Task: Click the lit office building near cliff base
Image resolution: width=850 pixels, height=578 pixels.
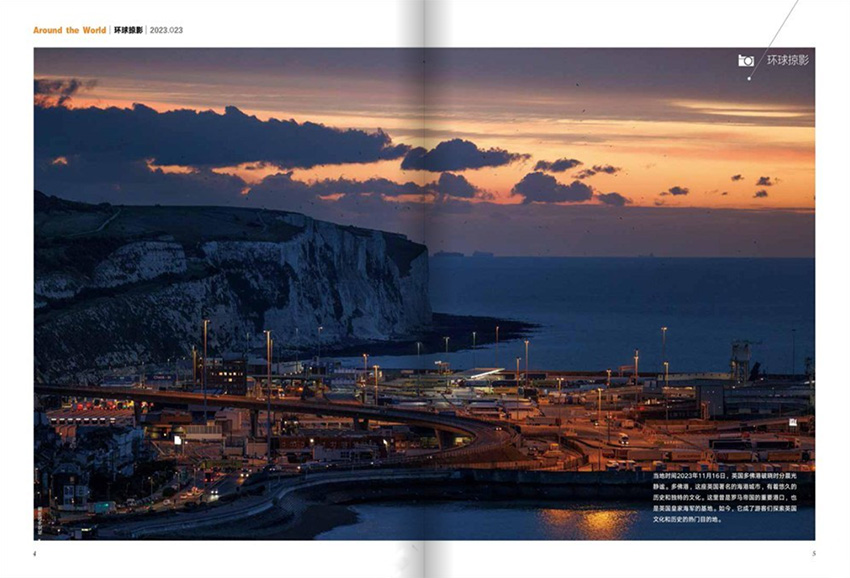Action: 227,375
